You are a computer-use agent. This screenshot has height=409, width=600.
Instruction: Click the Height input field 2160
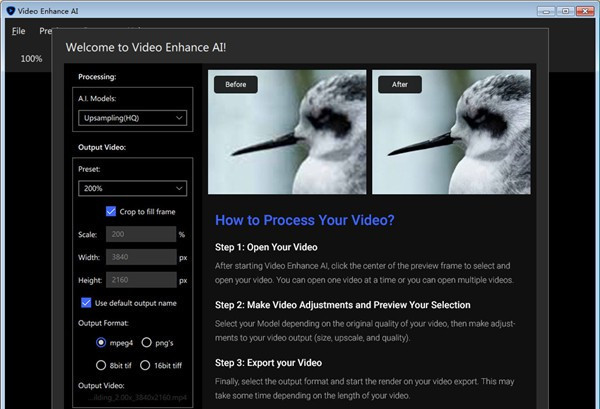point(141,280)
